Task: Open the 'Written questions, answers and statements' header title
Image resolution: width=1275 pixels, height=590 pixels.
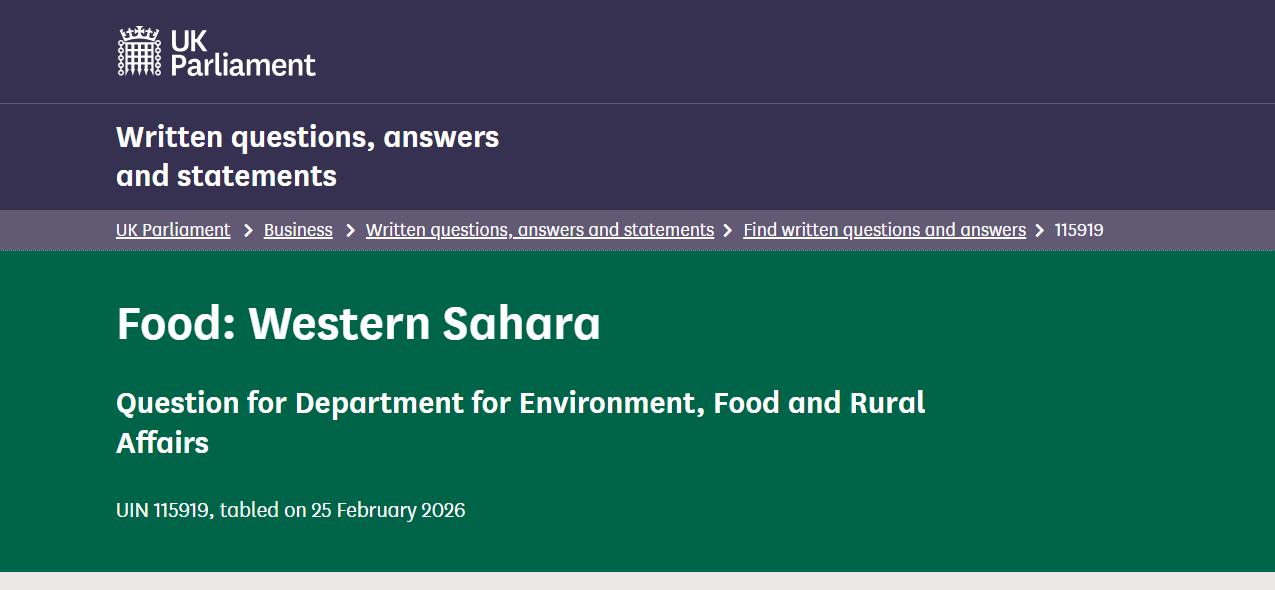Action: 307,156
